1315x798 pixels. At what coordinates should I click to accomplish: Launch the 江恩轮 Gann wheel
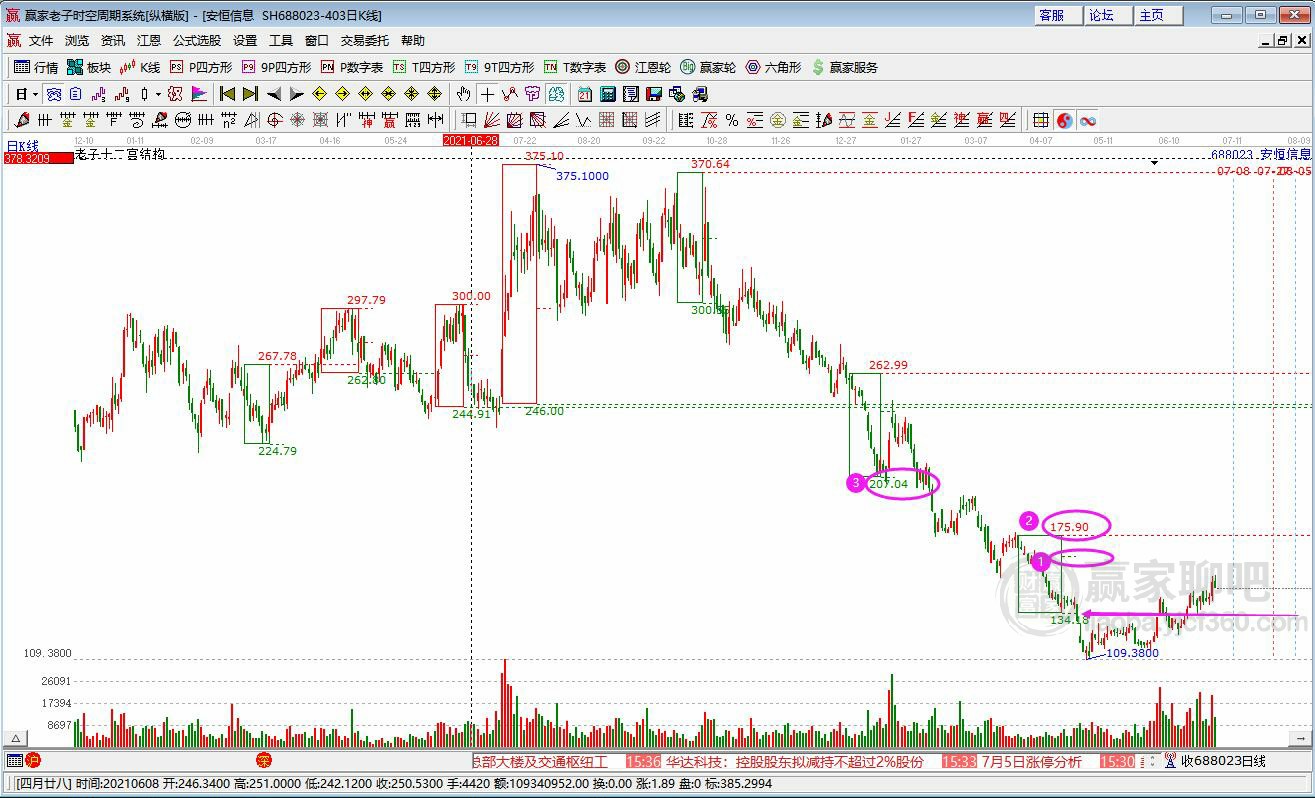coord(642,67)
